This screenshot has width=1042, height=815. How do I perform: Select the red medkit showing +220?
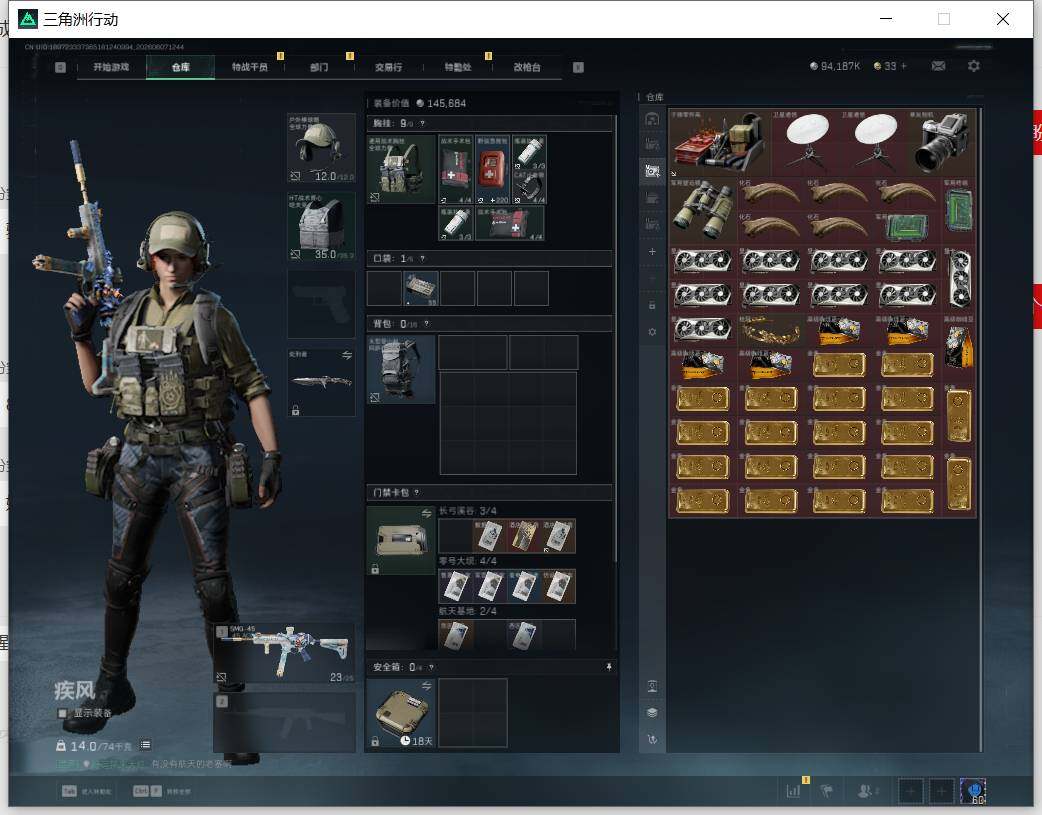492,170
